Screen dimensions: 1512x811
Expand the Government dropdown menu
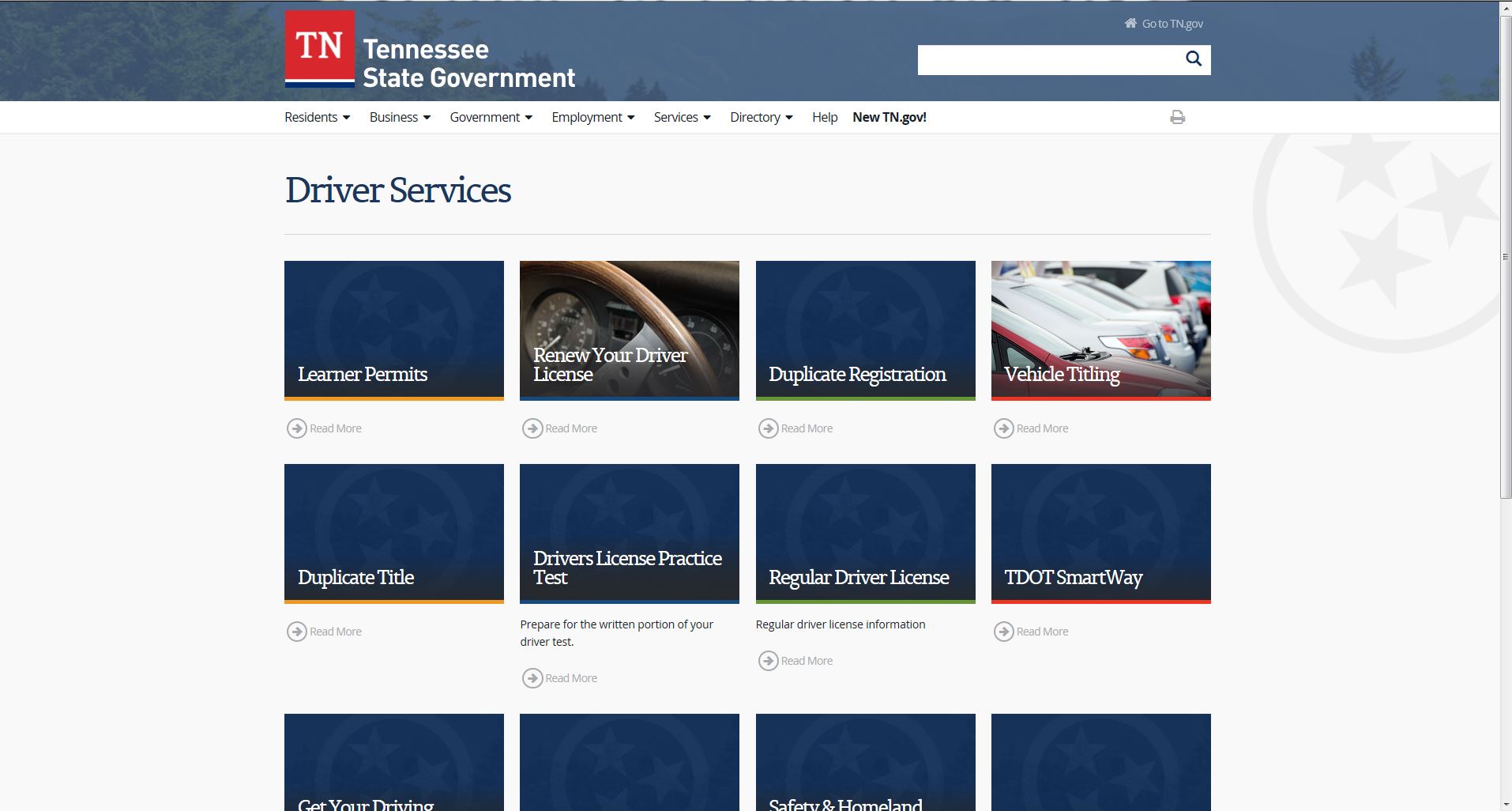[x=491, y=117]
